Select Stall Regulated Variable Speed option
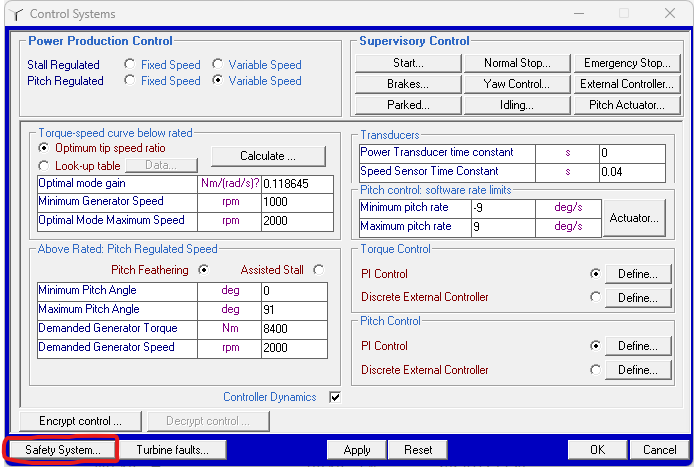The image size is (694, 467). point(218,65)
